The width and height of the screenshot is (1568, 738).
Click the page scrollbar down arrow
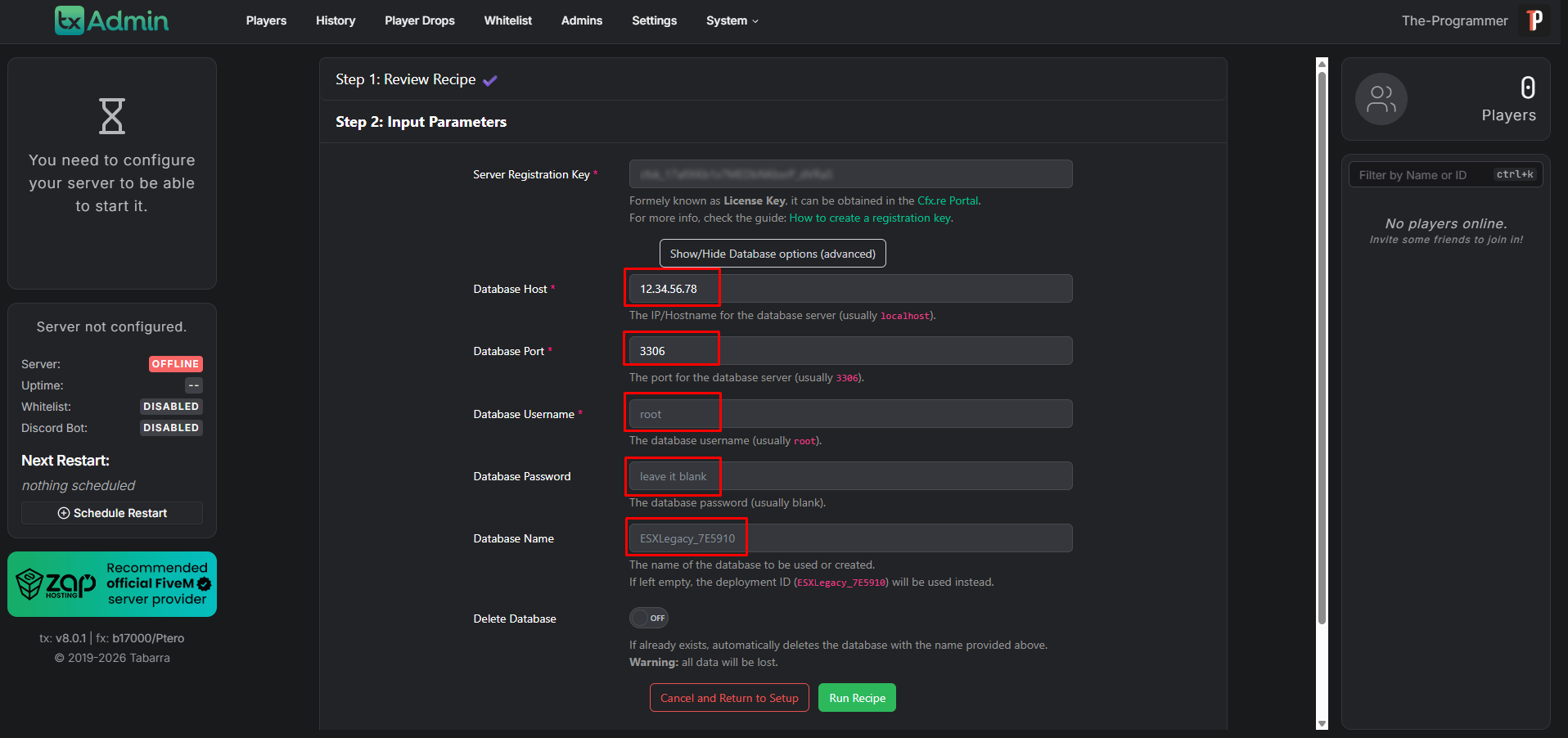[x=1321, y=723]
